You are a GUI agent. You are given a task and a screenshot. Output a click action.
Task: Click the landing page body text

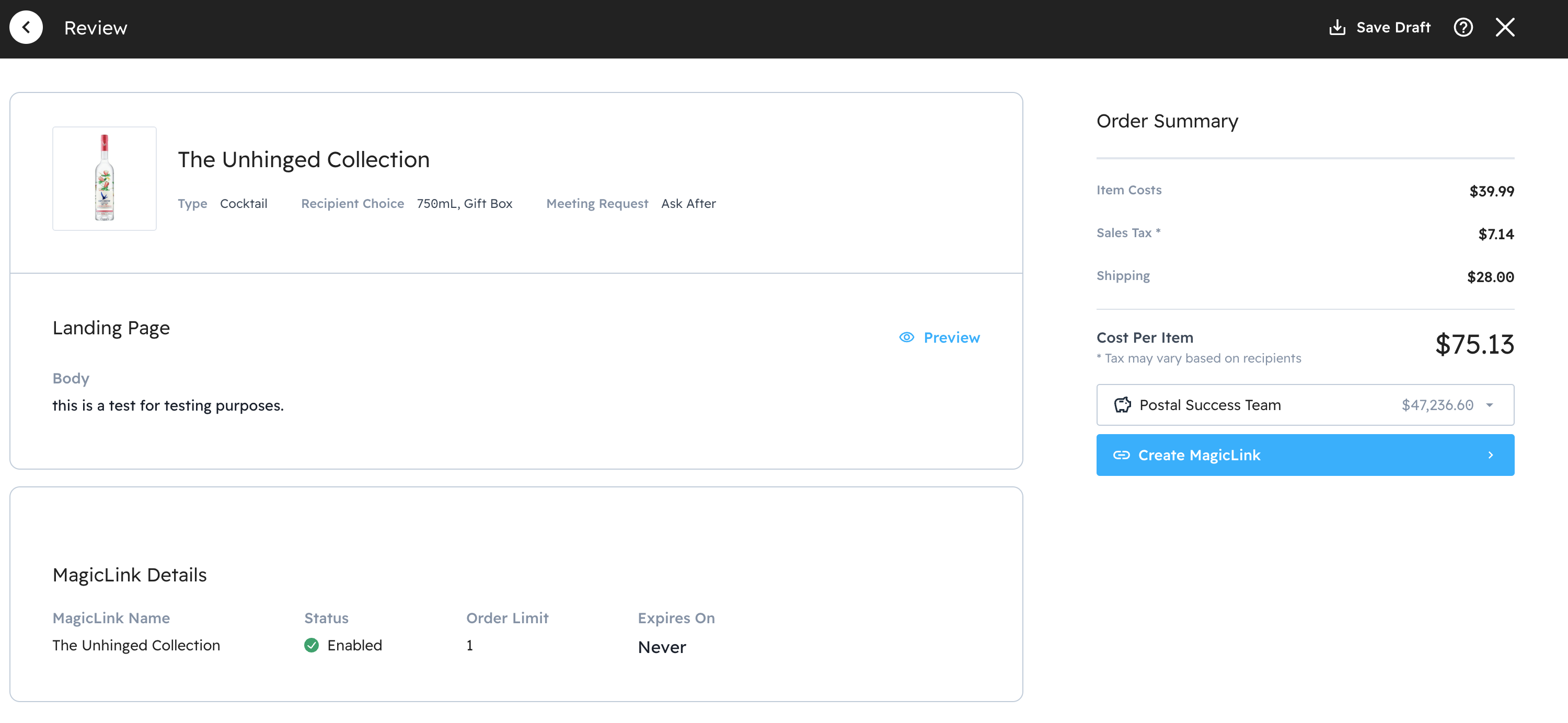(168, 405)
